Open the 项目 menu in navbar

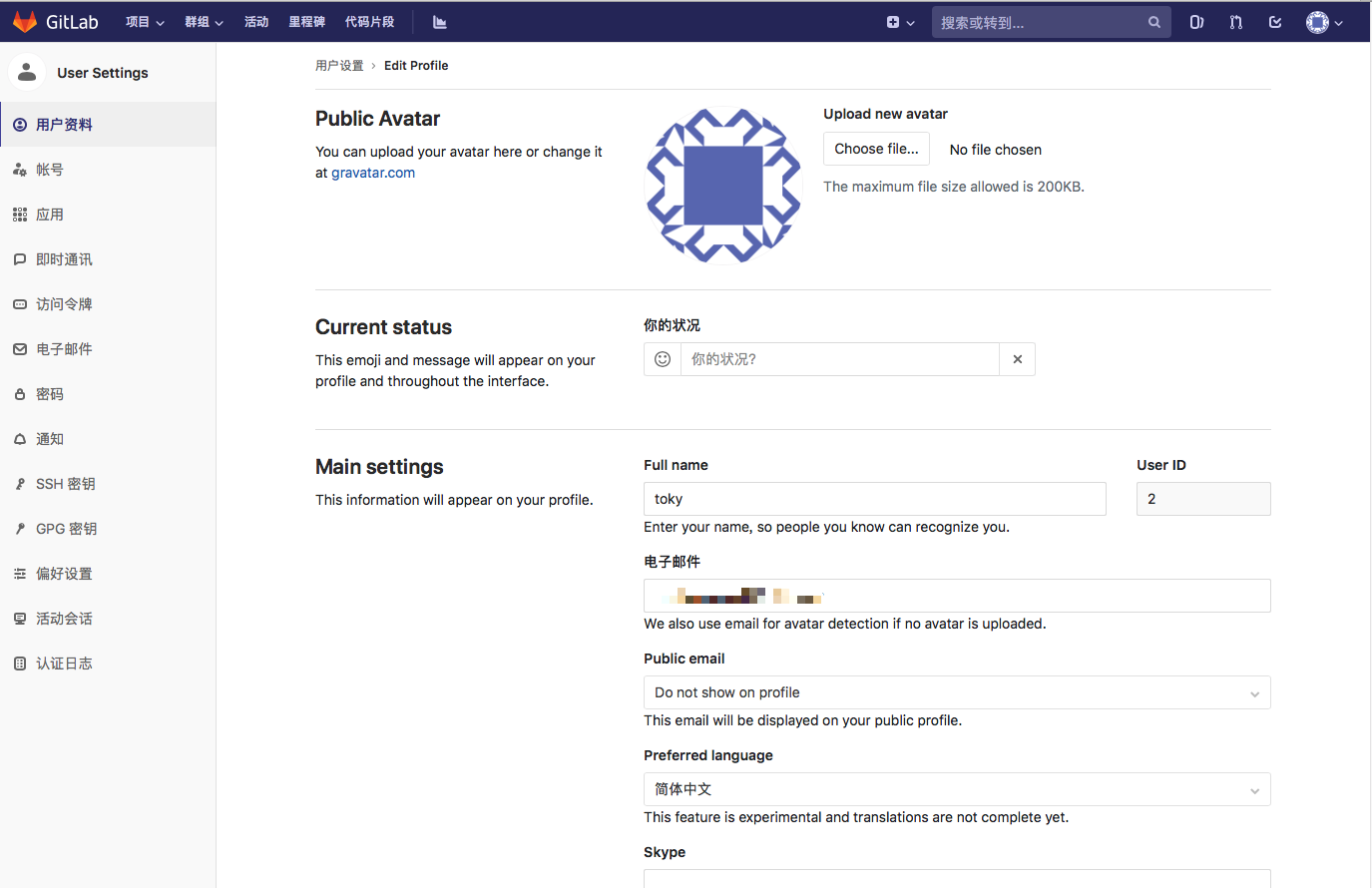pyautogui.click(x=145, y=22)
